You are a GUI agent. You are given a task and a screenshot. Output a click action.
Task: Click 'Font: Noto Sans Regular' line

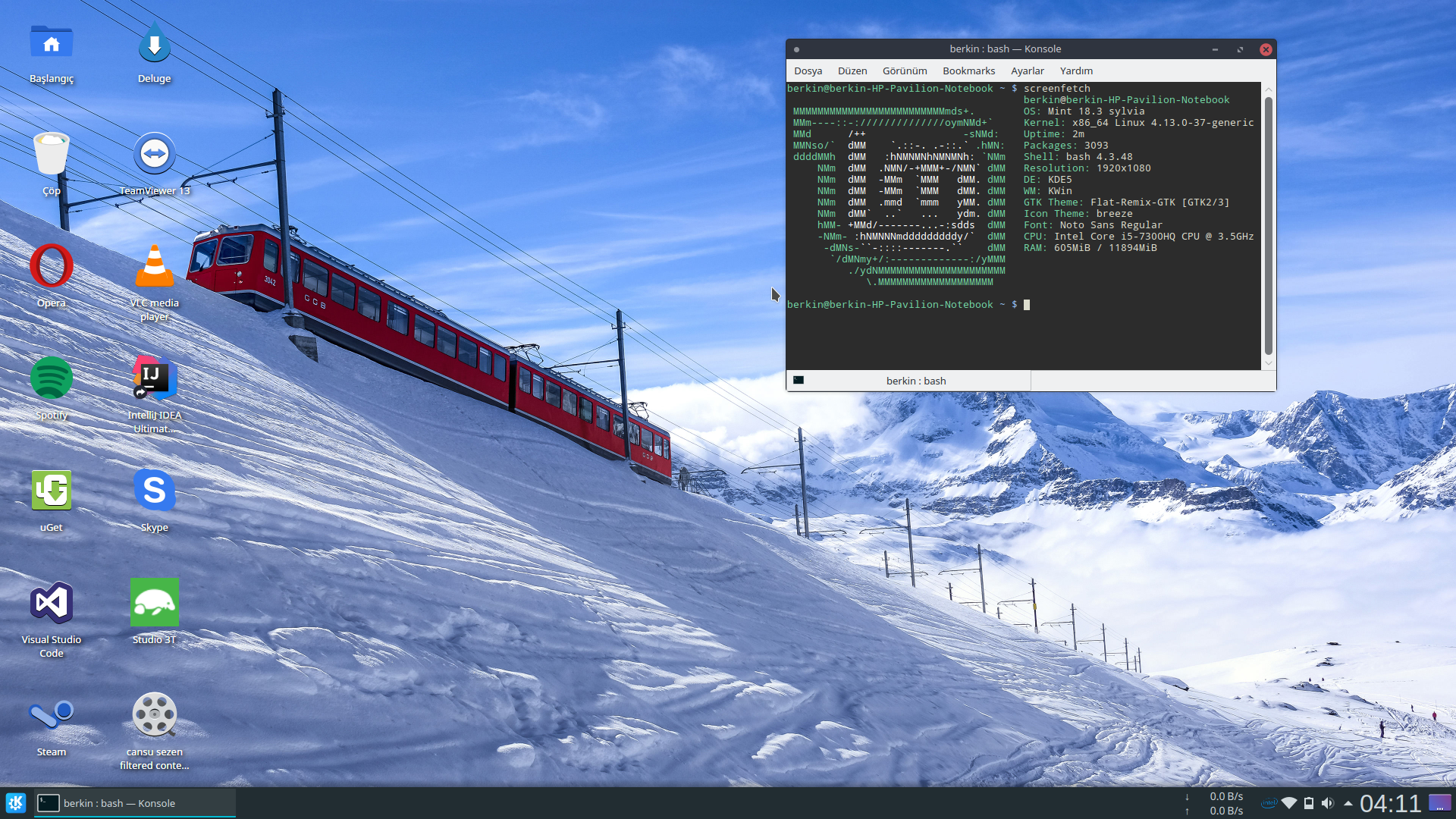[1093, 225]
